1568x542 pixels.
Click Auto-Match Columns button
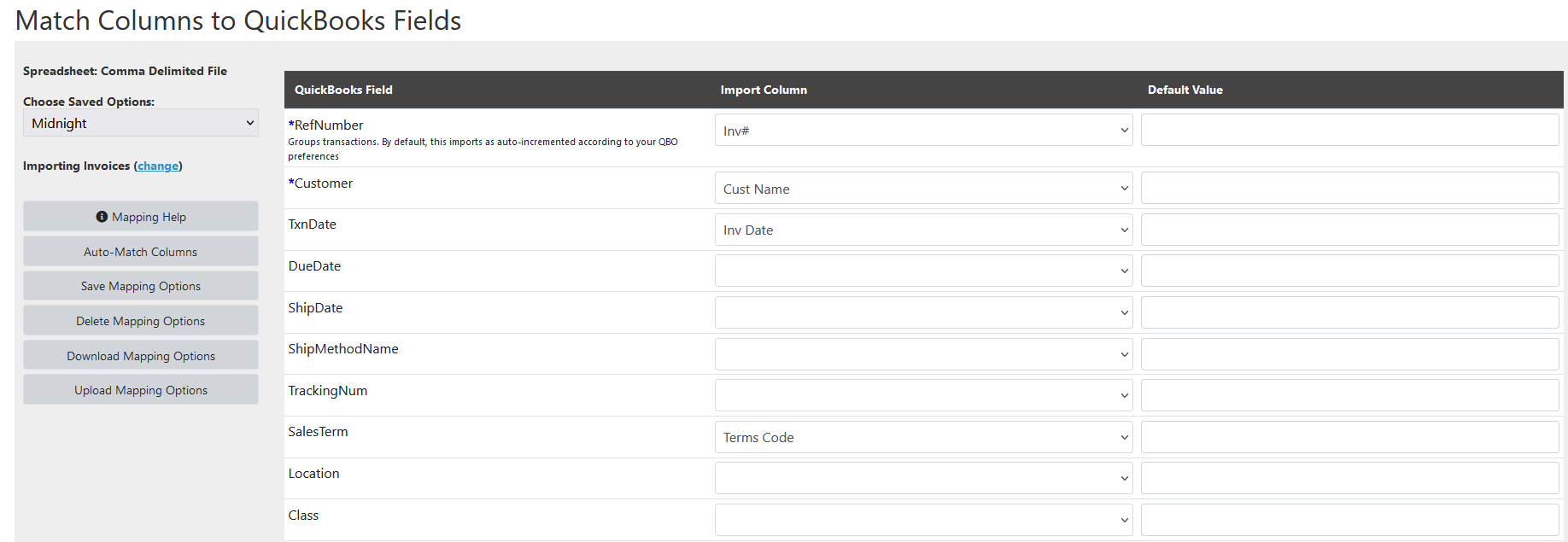141,252
